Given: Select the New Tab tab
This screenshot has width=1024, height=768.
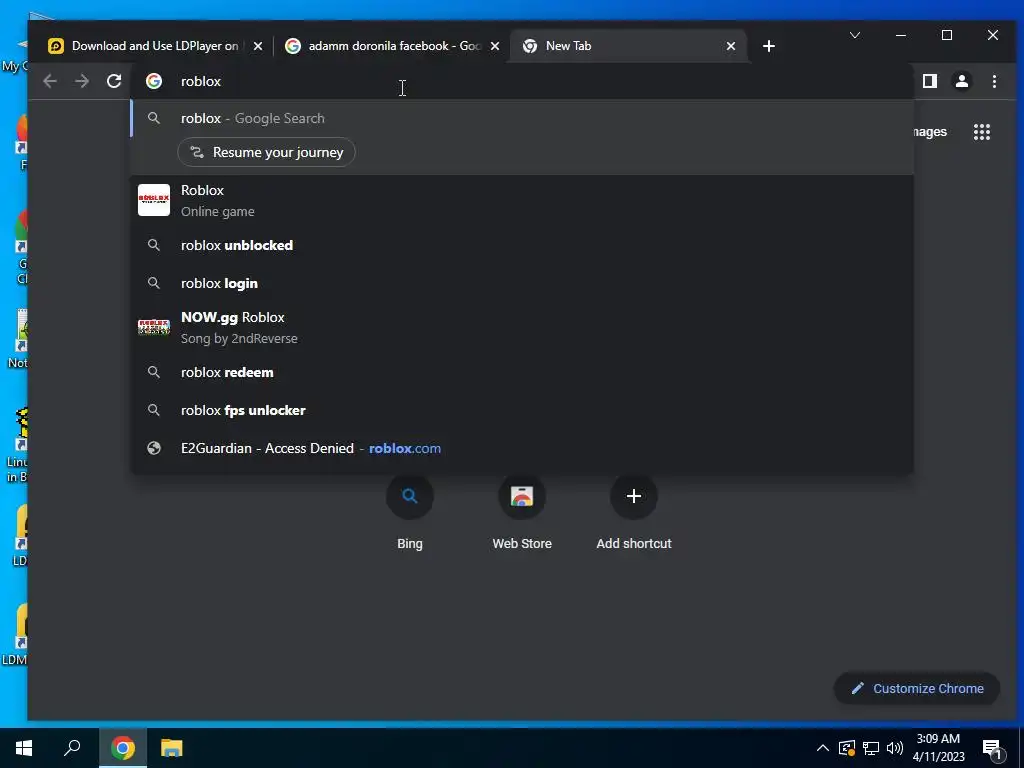Looking at the screenshot, I should [627, 46].
